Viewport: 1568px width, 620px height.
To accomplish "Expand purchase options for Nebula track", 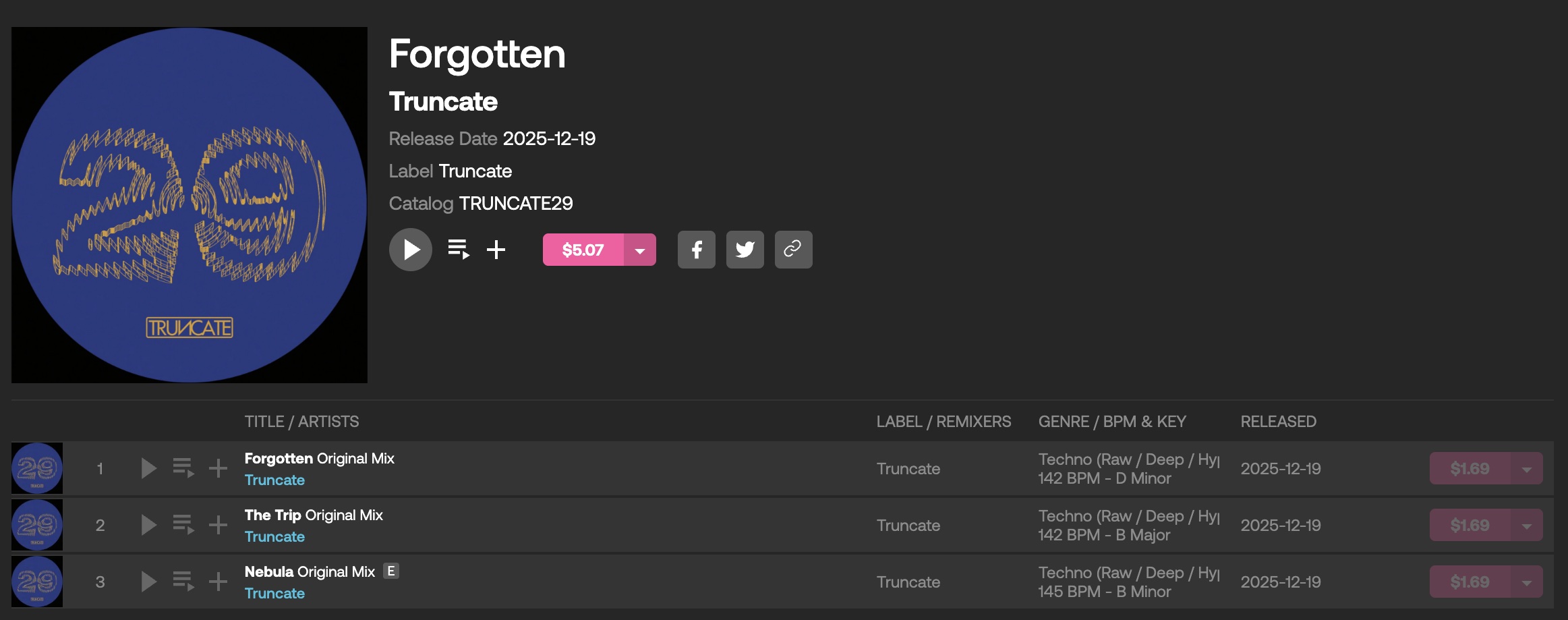I will tap(1526, 582).
